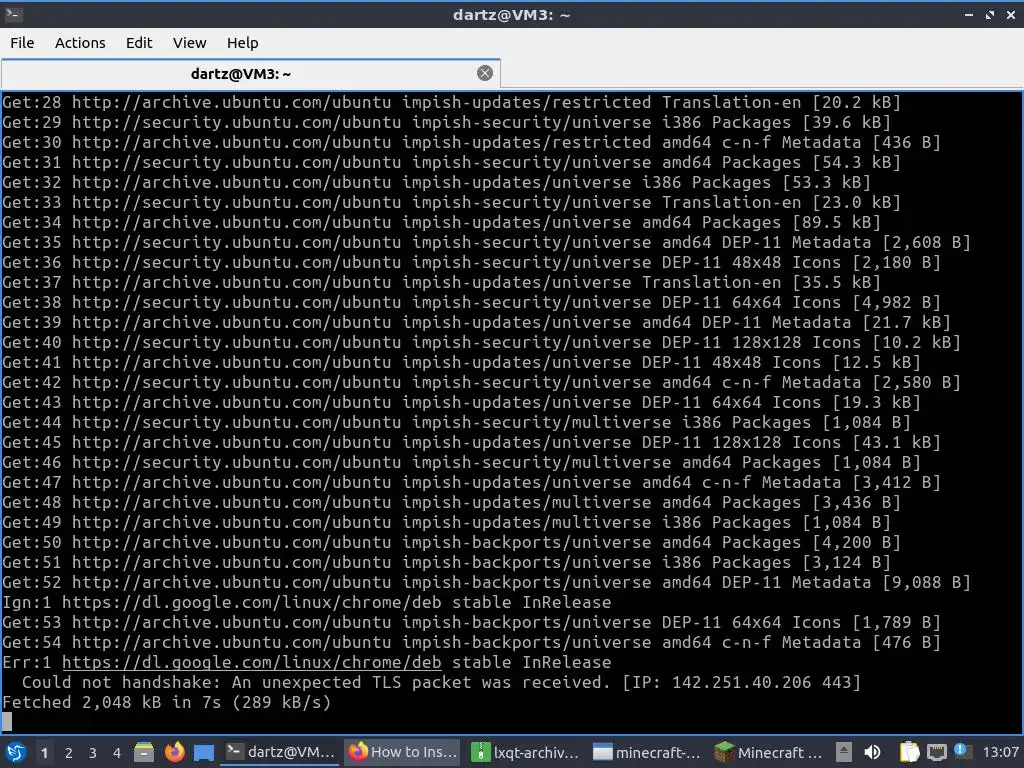Switch to virtual desktop 2
This screenshot has width=1024, height=768.
click(x=68, y=753)
